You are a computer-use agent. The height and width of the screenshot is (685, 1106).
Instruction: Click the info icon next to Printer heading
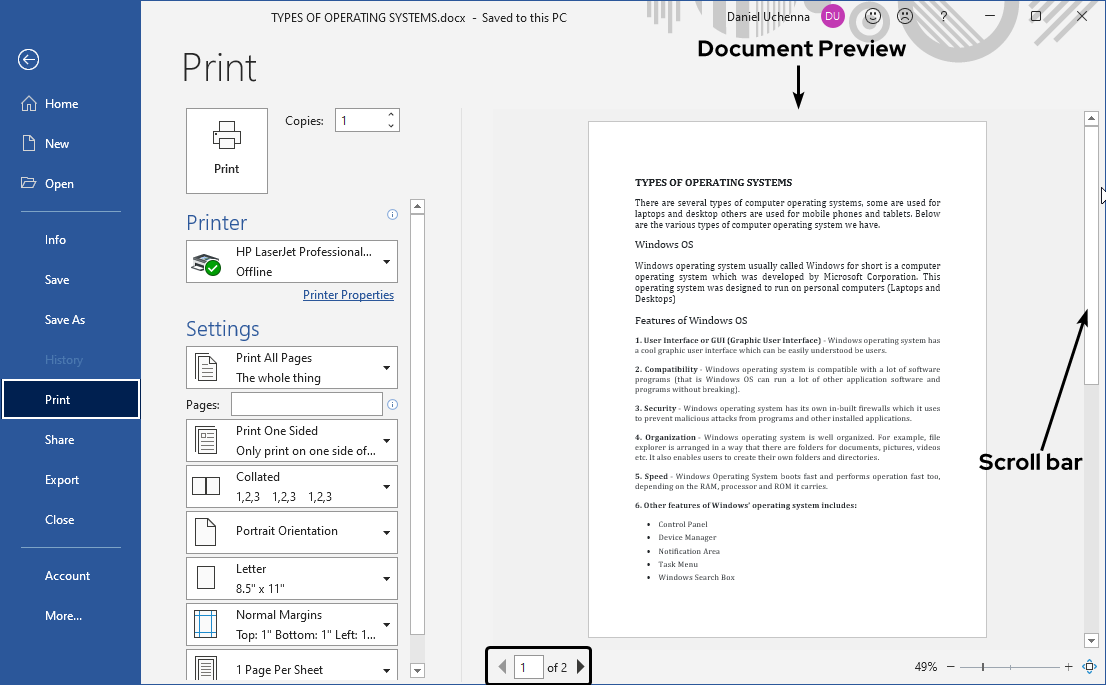[393, 214]
